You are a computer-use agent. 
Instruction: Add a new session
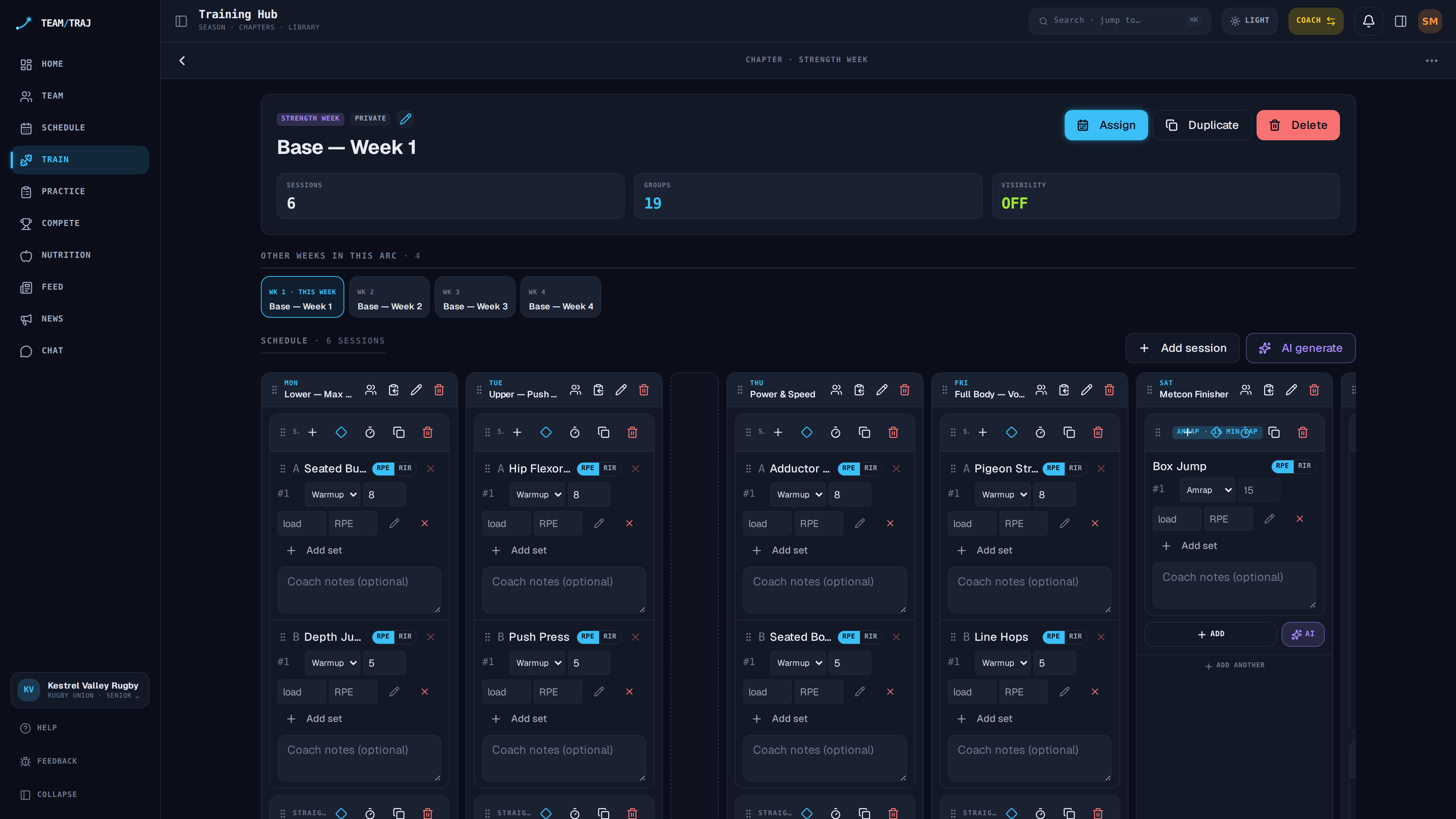pos(1183,348)
